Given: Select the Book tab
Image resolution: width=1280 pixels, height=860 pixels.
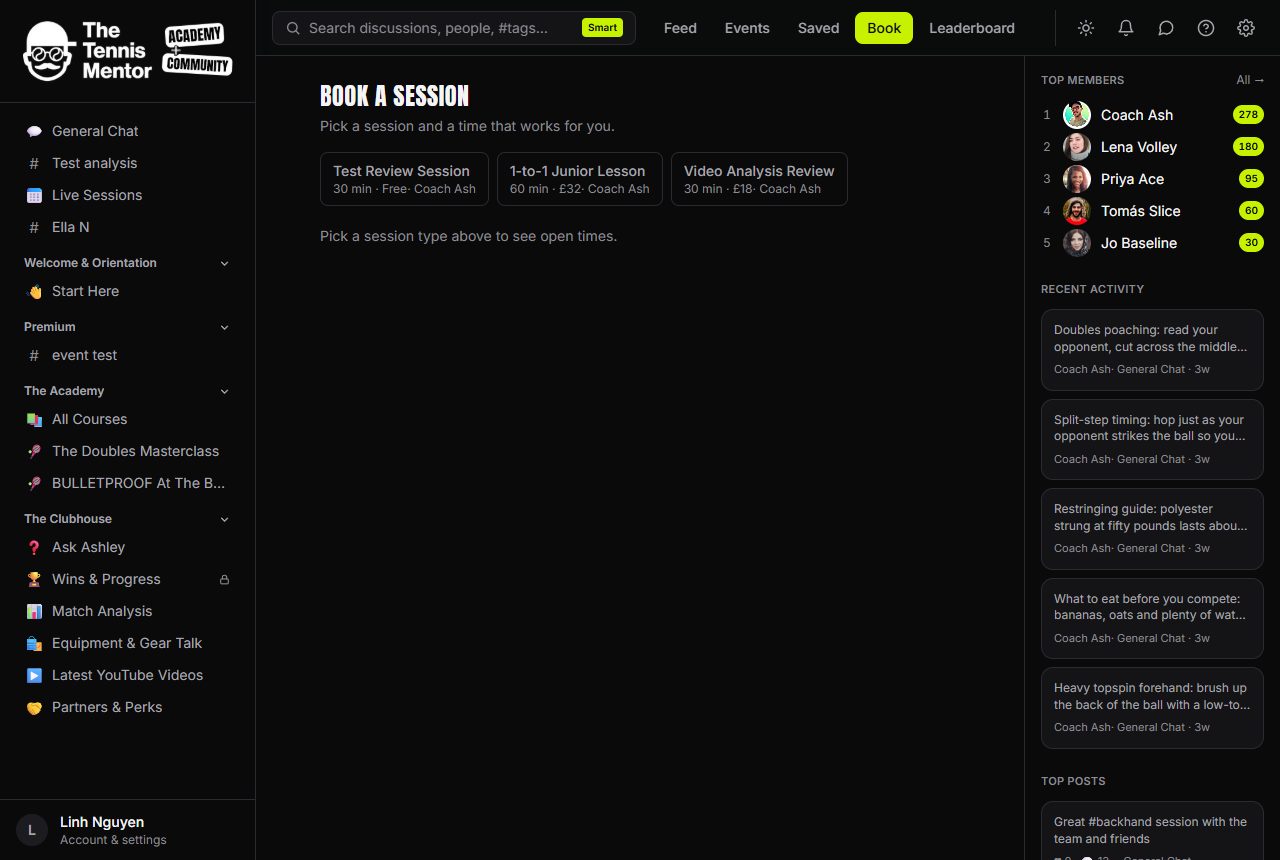Looking at the screenshot, I should click(884, 28).
